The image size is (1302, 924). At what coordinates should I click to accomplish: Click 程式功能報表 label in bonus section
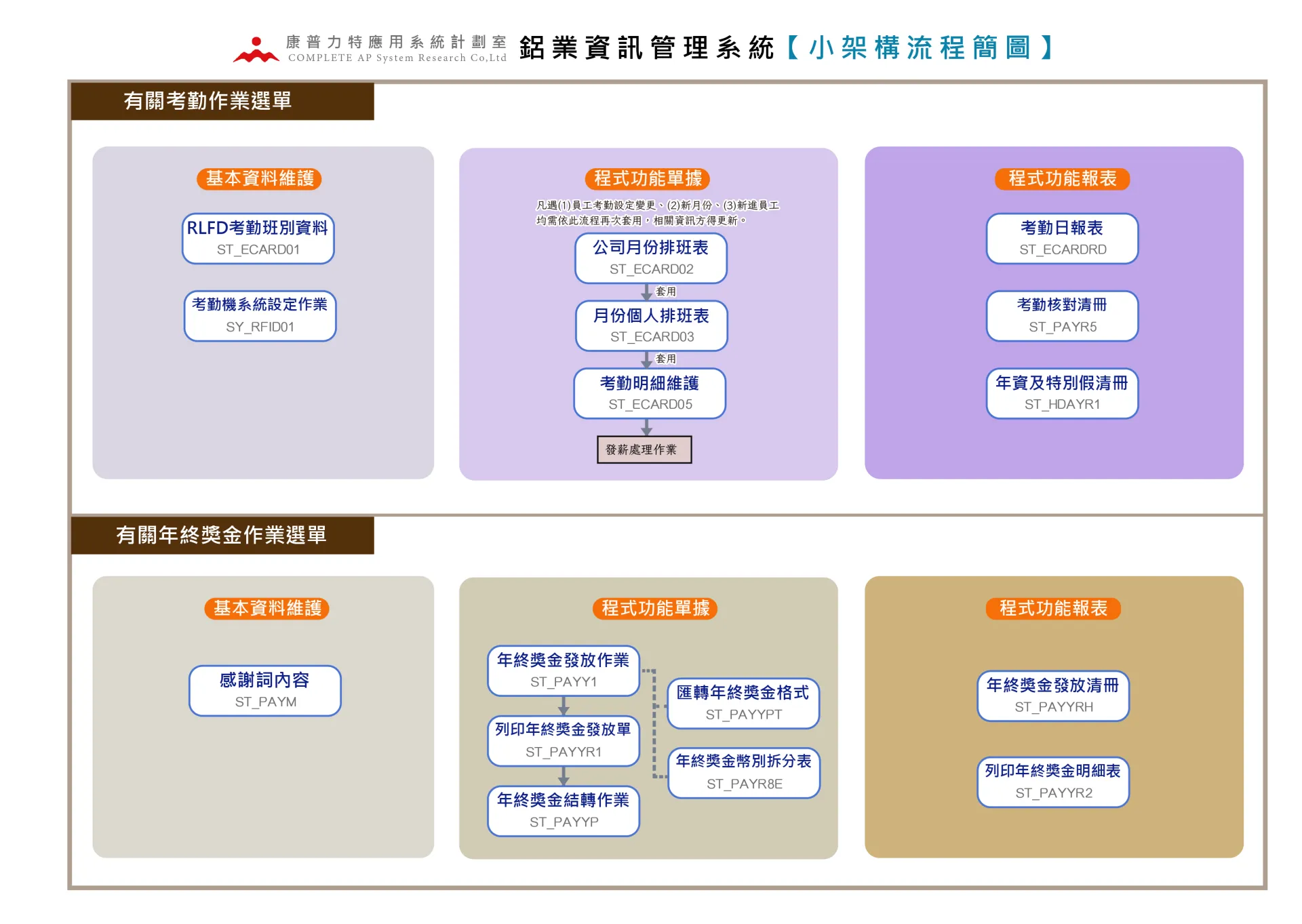tap(1053, 608)
